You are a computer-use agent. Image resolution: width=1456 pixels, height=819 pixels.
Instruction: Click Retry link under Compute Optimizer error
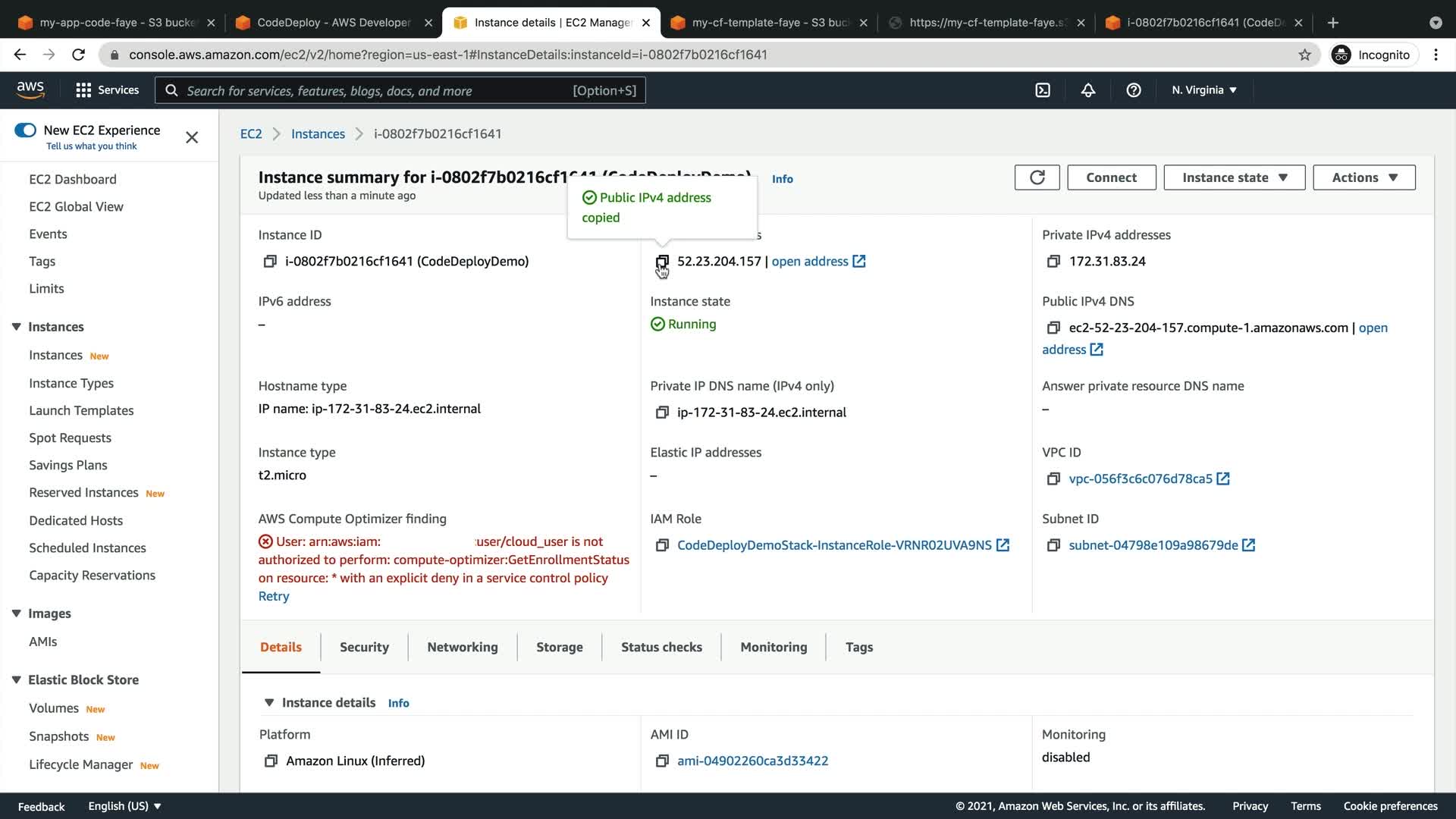pyautogui.click(x=274, y=596)
